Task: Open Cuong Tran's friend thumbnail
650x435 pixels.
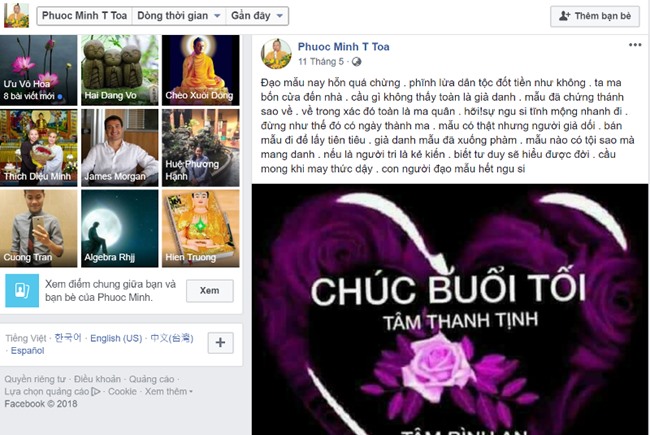Action: pyautogui.click(x=39, y=228)
